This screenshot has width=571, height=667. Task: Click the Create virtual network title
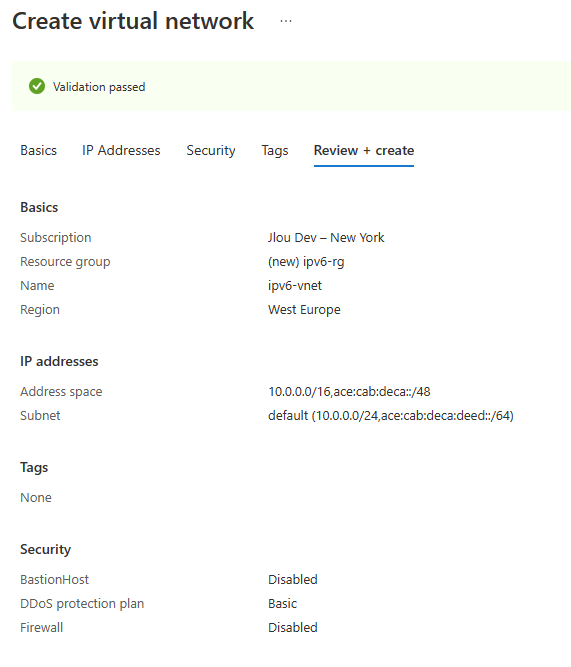pos(133,21)
